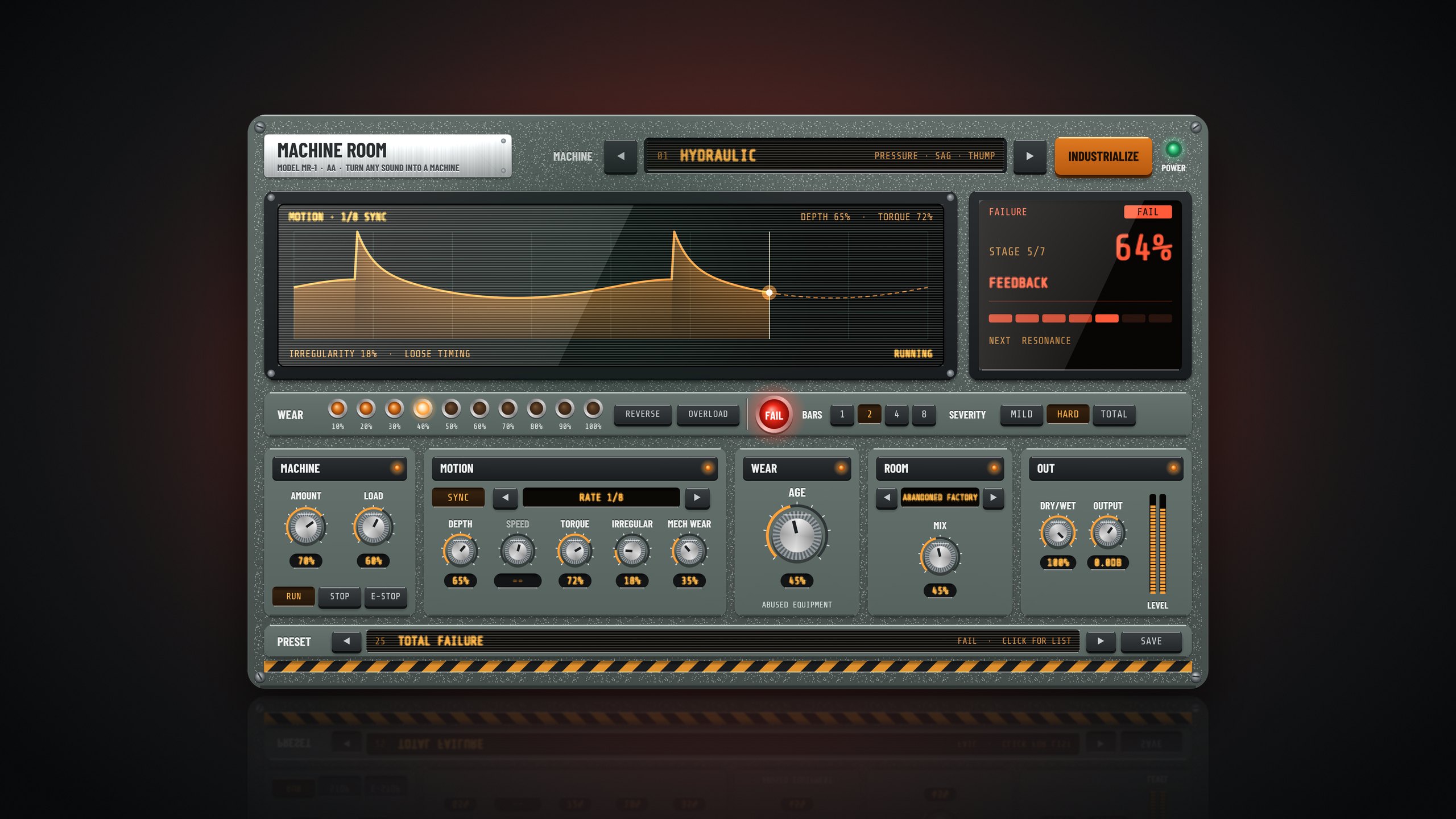
Task: Toggle the OVERLOAD switch
Action: click(x=708, y=414)
